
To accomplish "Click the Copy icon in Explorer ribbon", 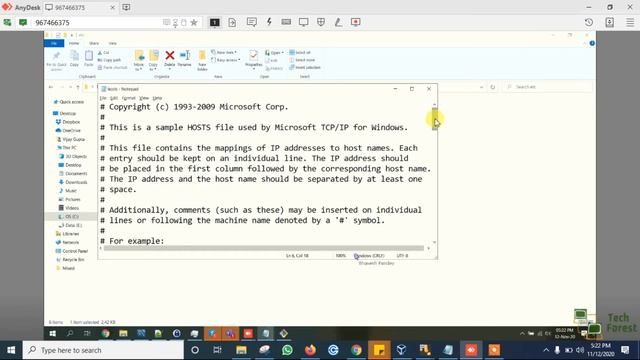I will coord(74,58).
